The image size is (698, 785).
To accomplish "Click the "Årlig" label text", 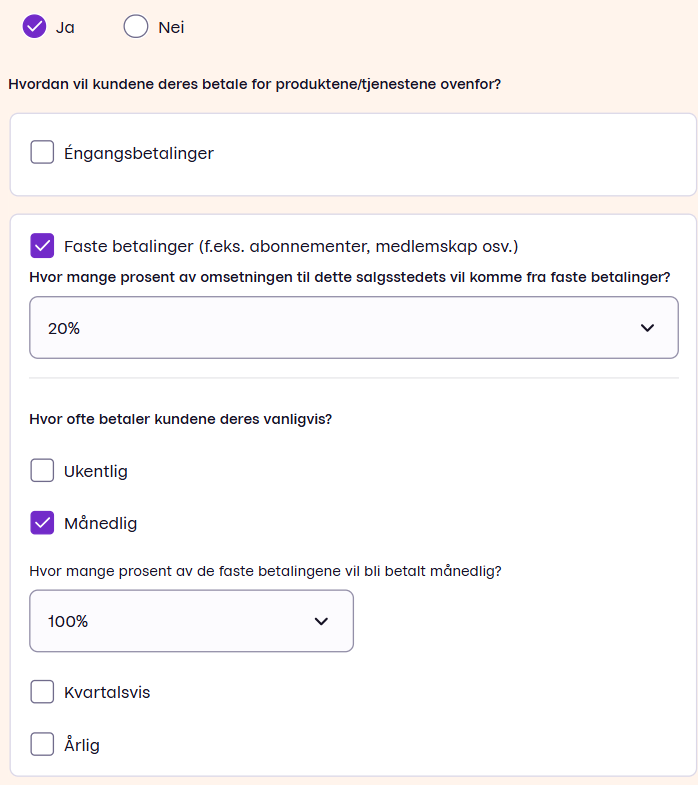I will pos(82,745).
